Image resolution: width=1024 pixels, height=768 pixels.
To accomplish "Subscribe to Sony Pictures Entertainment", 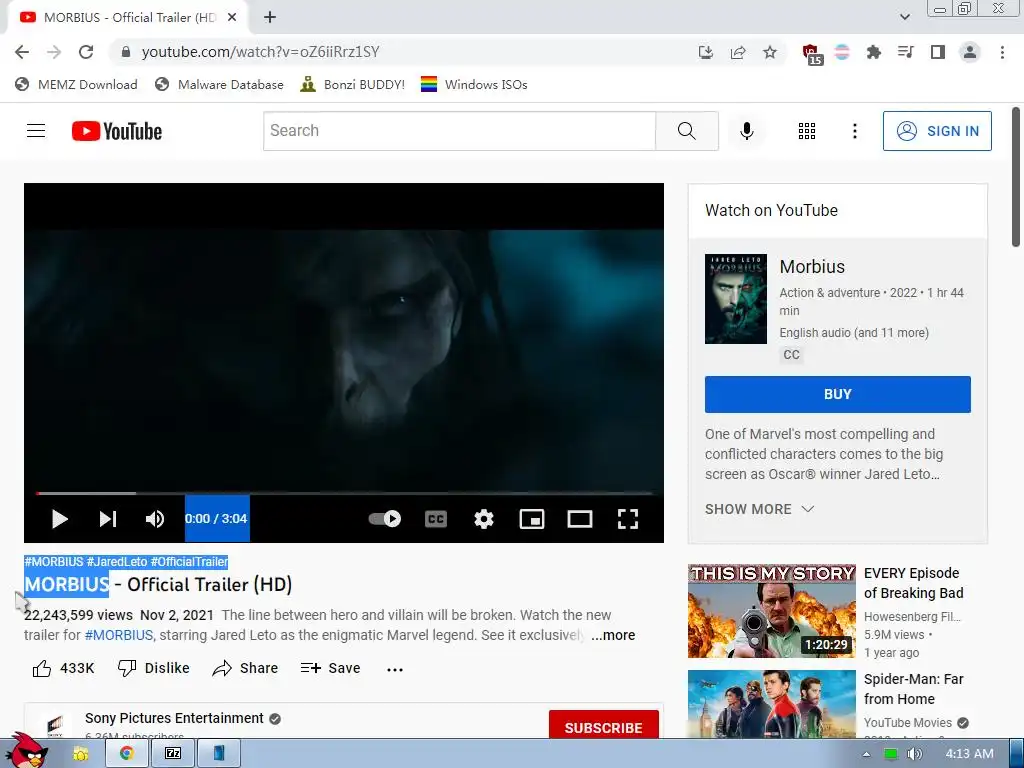I will click(x=603, y=725).
